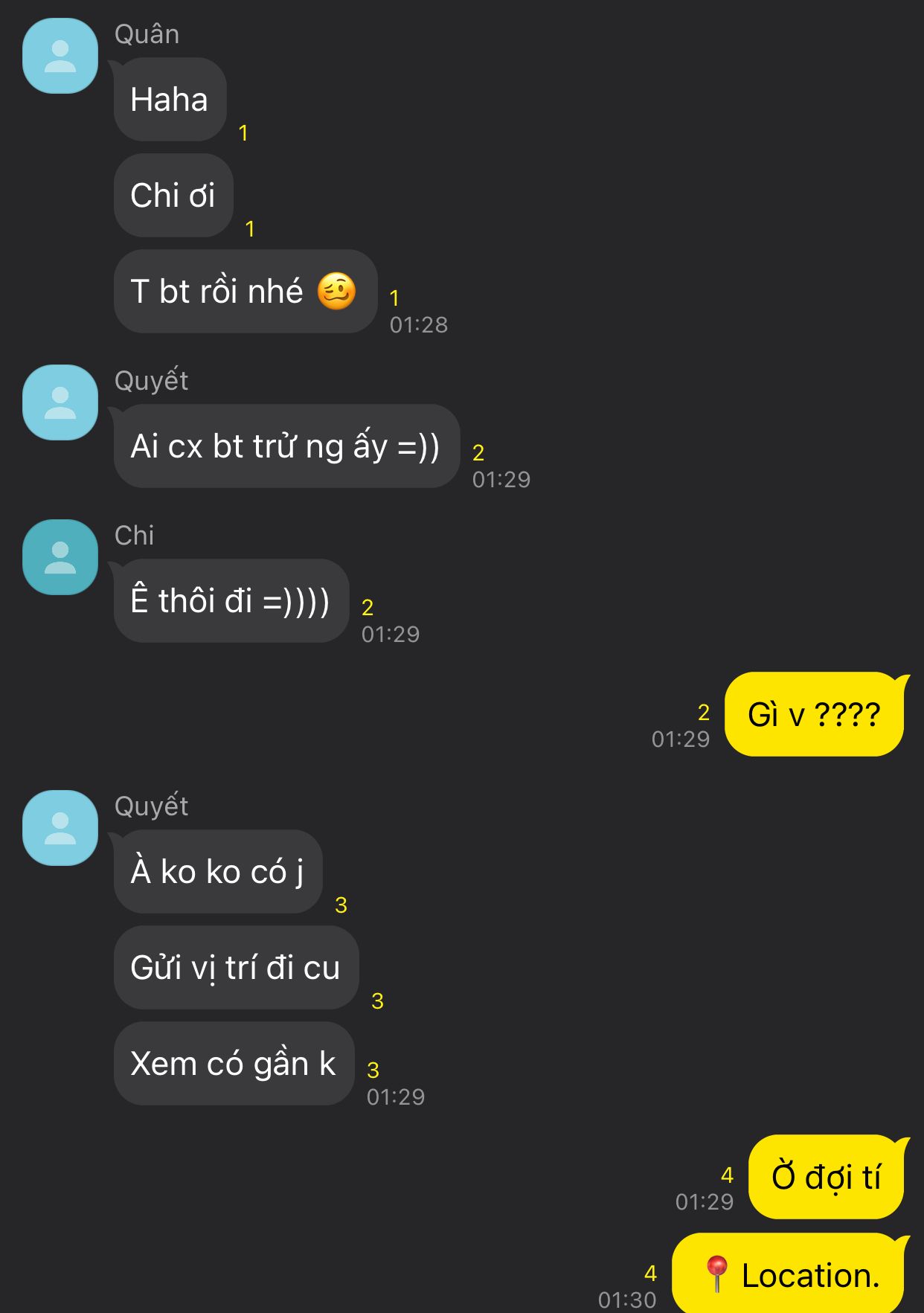Tap the red pin icon in Location message
The image size is (924, 1313).
(x=716, y=1274)
